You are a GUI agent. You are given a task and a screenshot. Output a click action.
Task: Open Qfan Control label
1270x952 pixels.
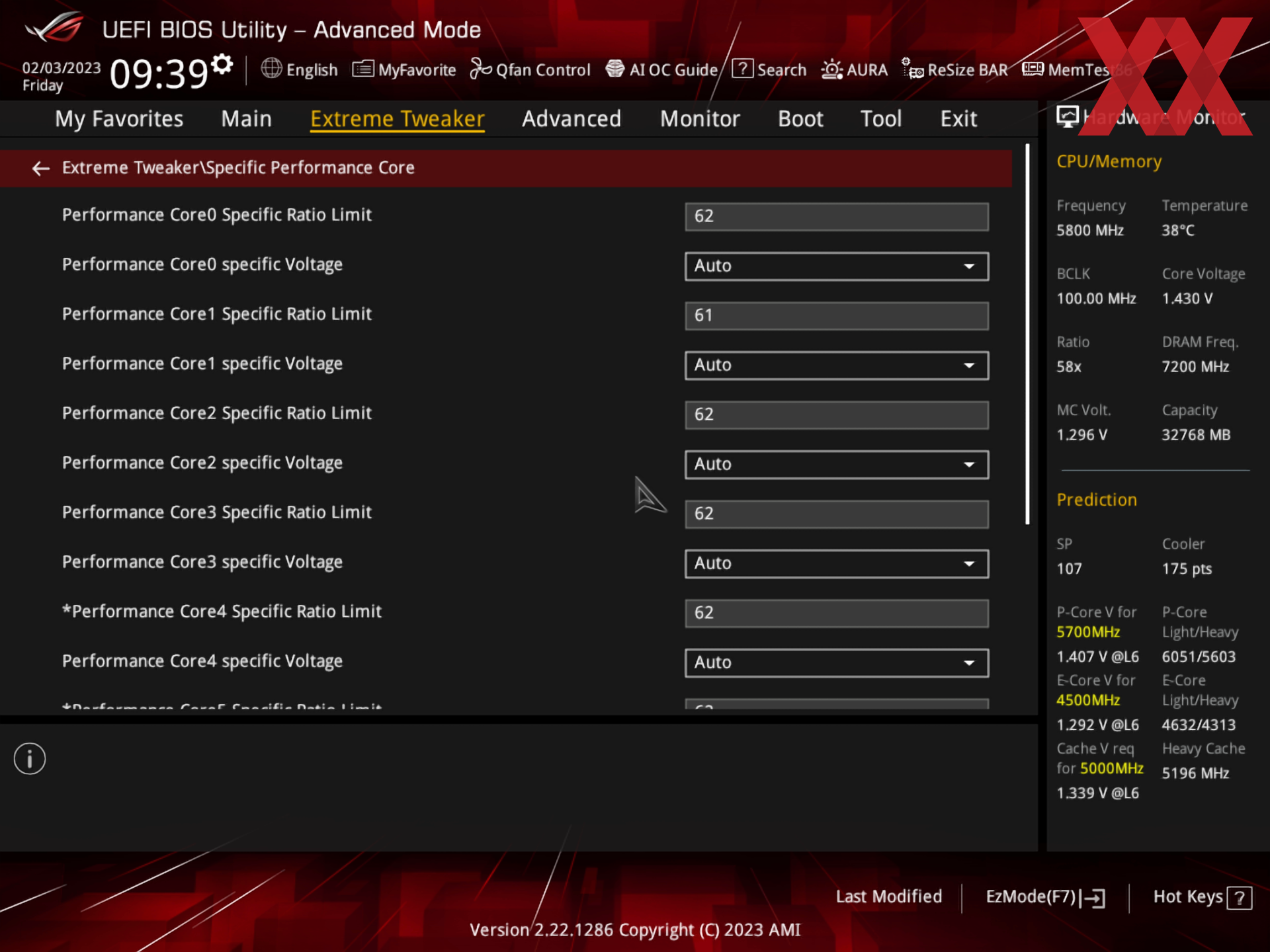tap(543, 70)
